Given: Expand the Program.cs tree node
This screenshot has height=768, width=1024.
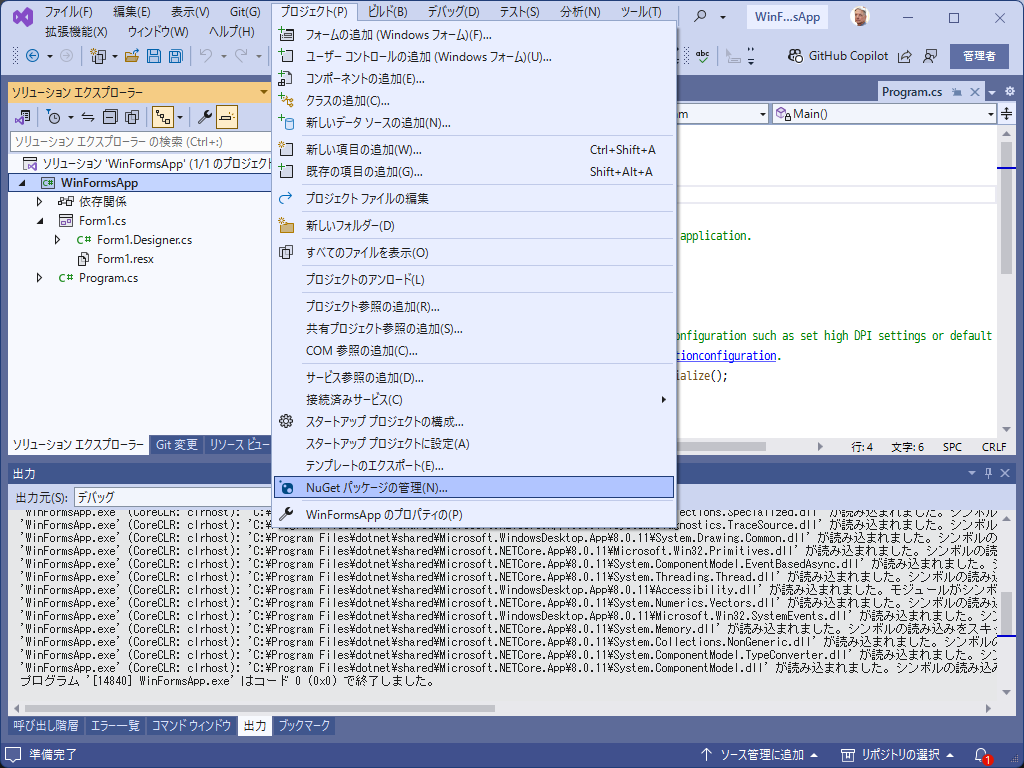Looking at the screenshot, I should pos(39,278).
